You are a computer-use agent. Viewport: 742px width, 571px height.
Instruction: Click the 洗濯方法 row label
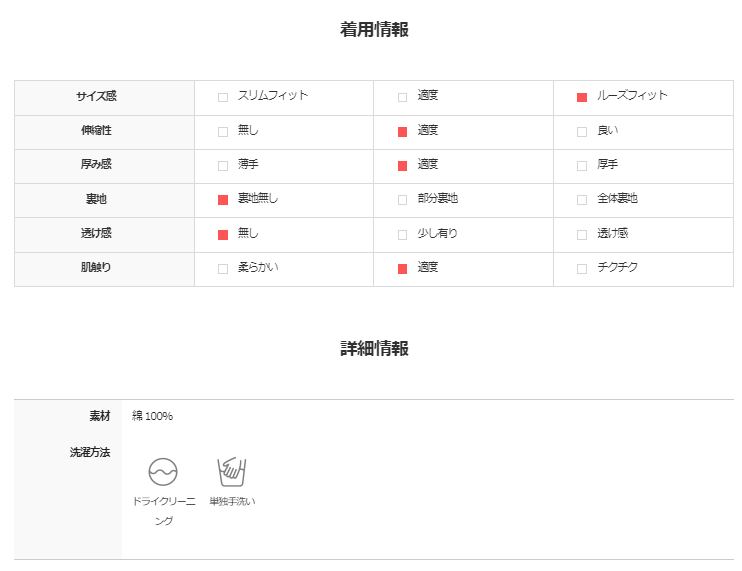[x=90, y=453]
